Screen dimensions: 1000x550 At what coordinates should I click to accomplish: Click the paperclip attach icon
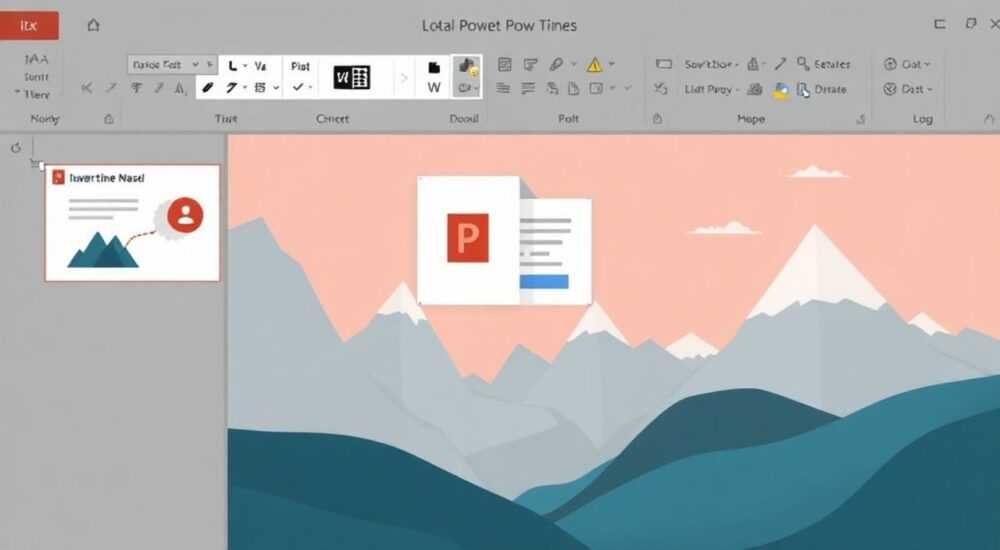click(556, 64)
